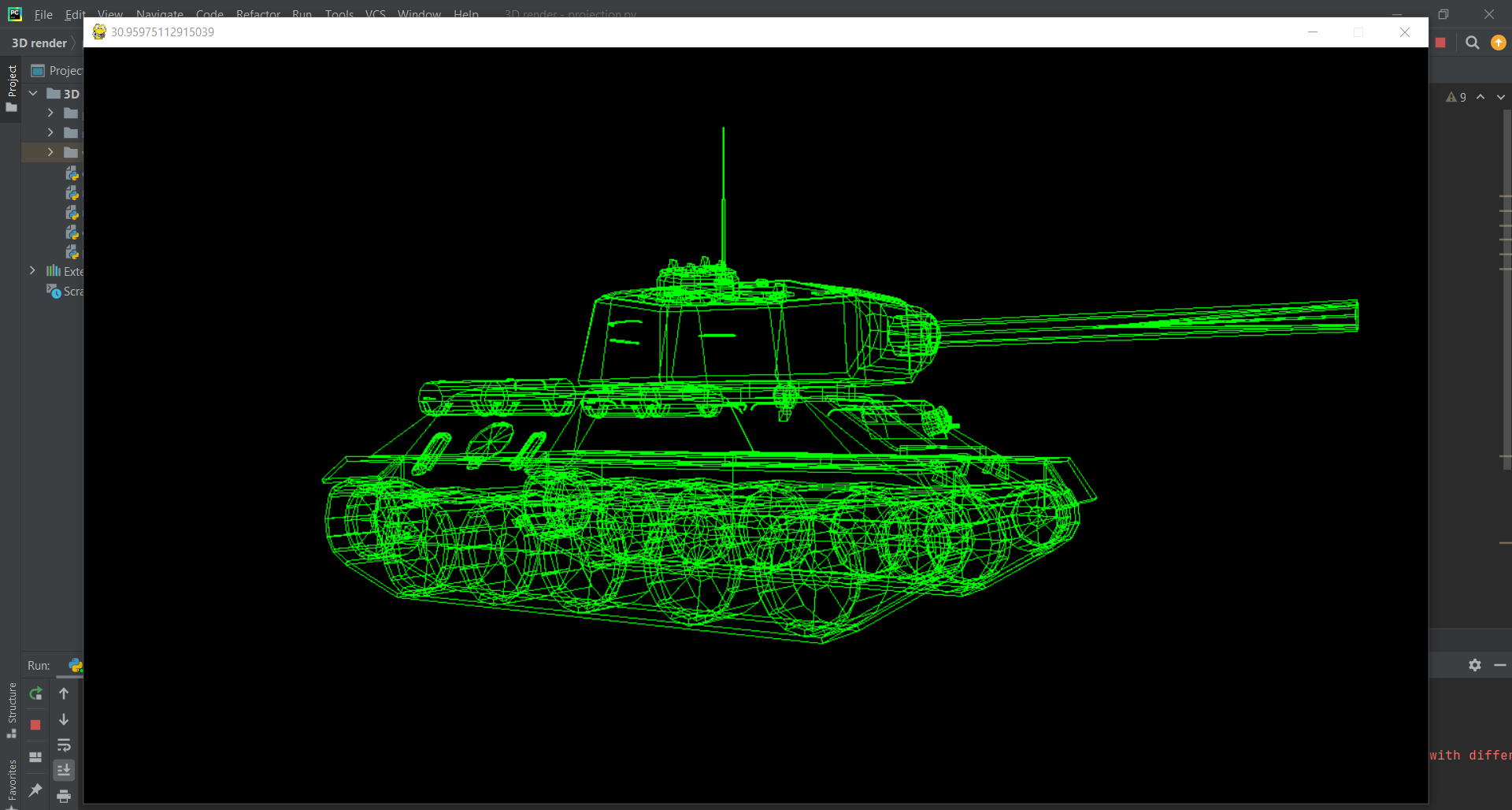Viewport: 1512px width, 810px height.
Task: Click the Print icon in Run panel
Action: point(64,796)
